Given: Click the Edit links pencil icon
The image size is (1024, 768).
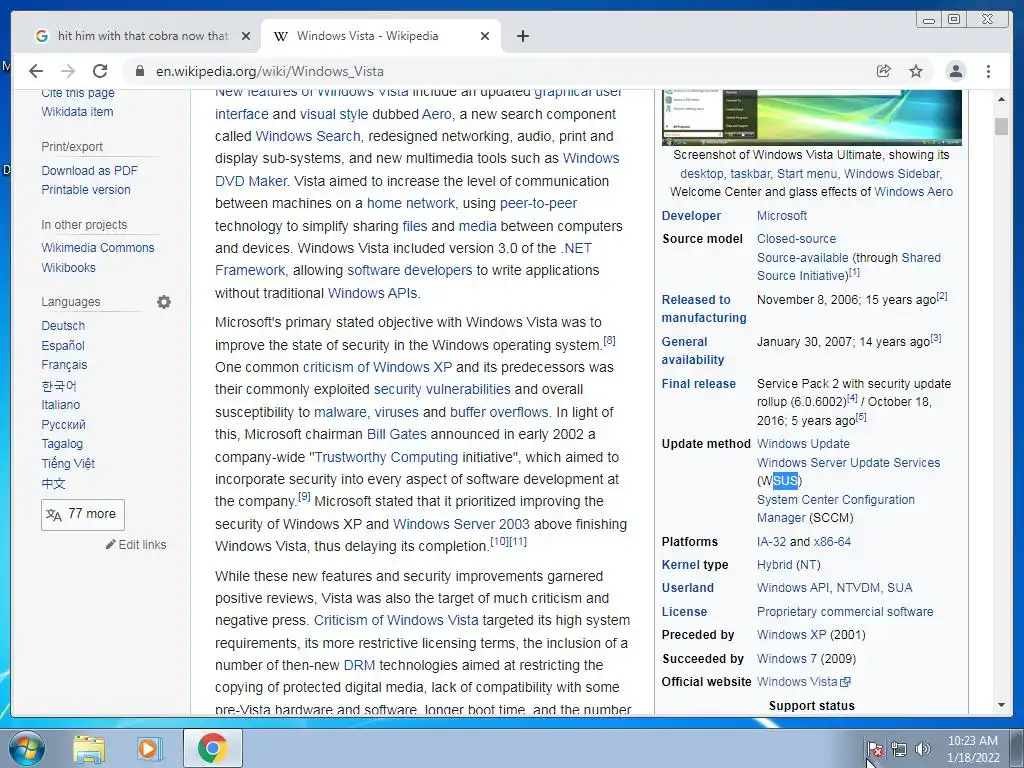Looking at the screenshot, I should click(x=111, y=544).
